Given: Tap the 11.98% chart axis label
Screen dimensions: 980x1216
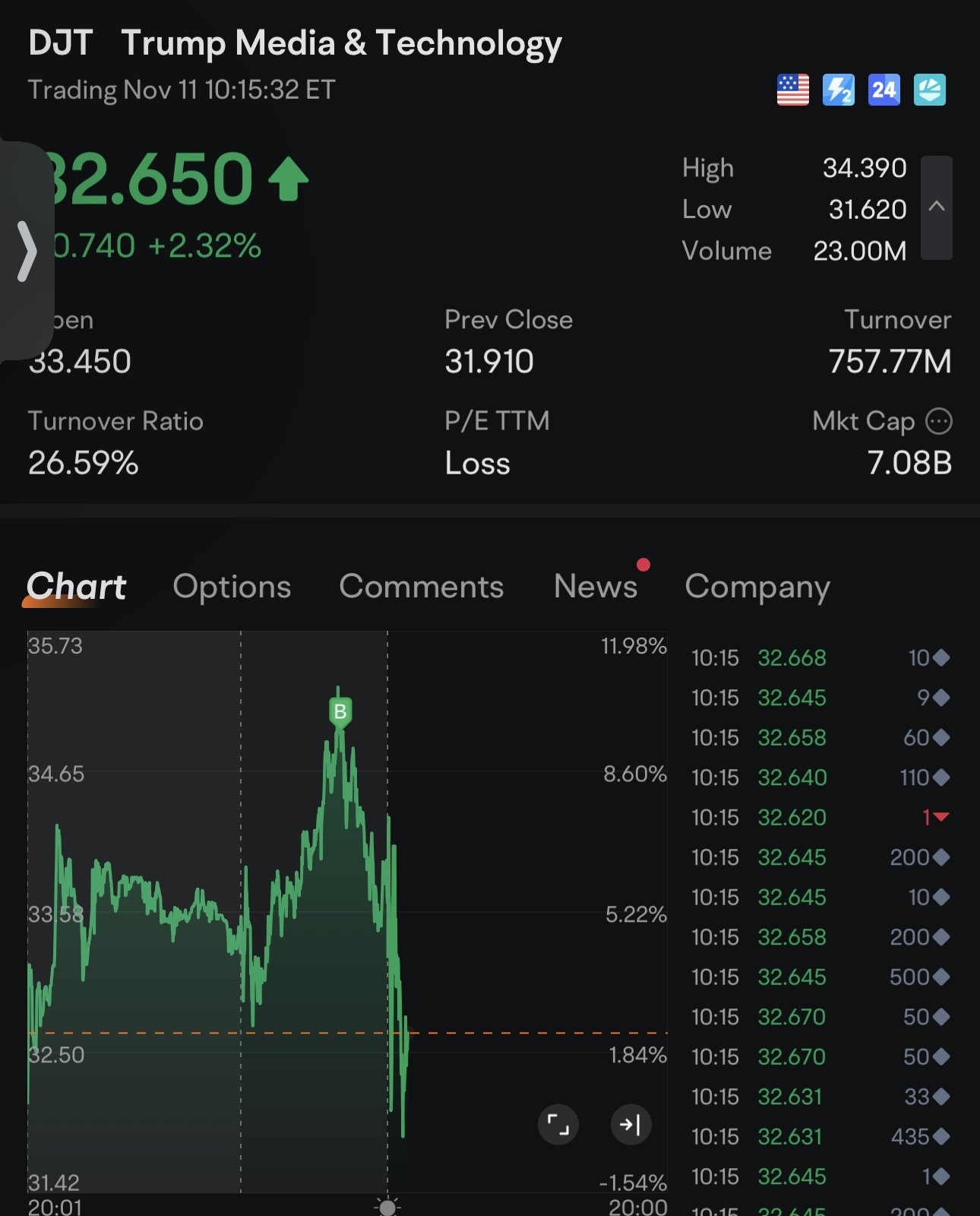Looking at the screenshot, I should [634, 646].
